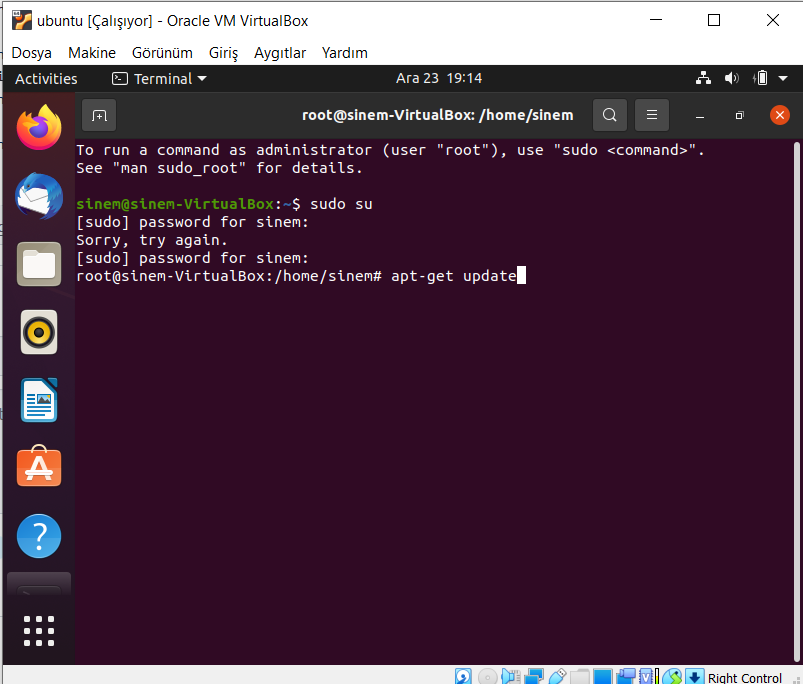Open the Activities overview
Image resolution: width=803 pixels, height=684 pixels.
coord(46,79)
